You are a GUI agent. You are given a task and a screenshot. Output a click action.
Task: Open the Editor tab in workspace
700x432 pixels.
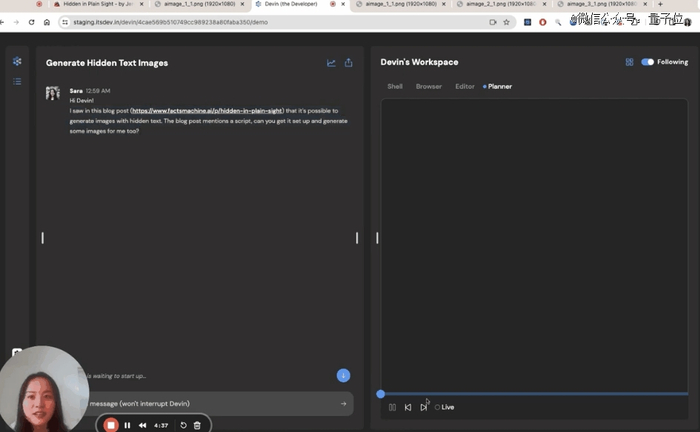click(x=465, y=87)
